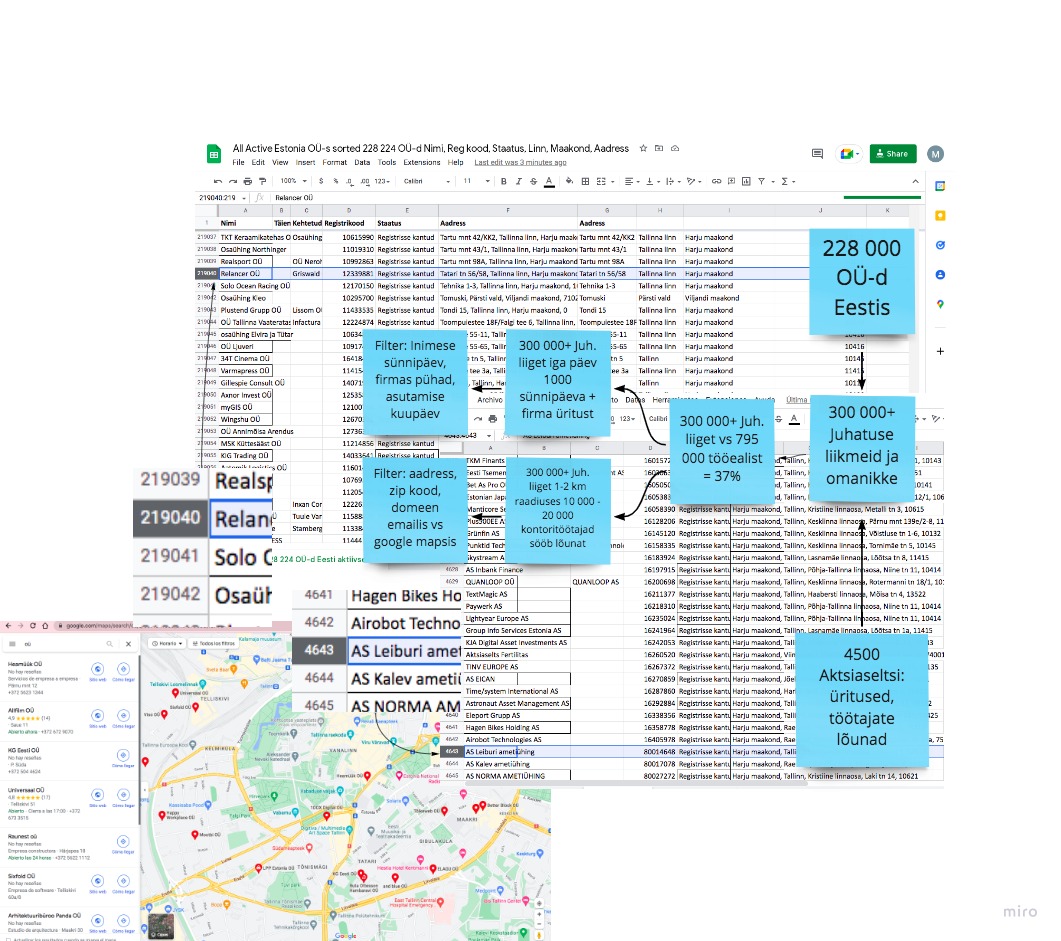Clear the Maps search with X
The height and width of the screenshot is (941, 1061).
coord(128,644)
